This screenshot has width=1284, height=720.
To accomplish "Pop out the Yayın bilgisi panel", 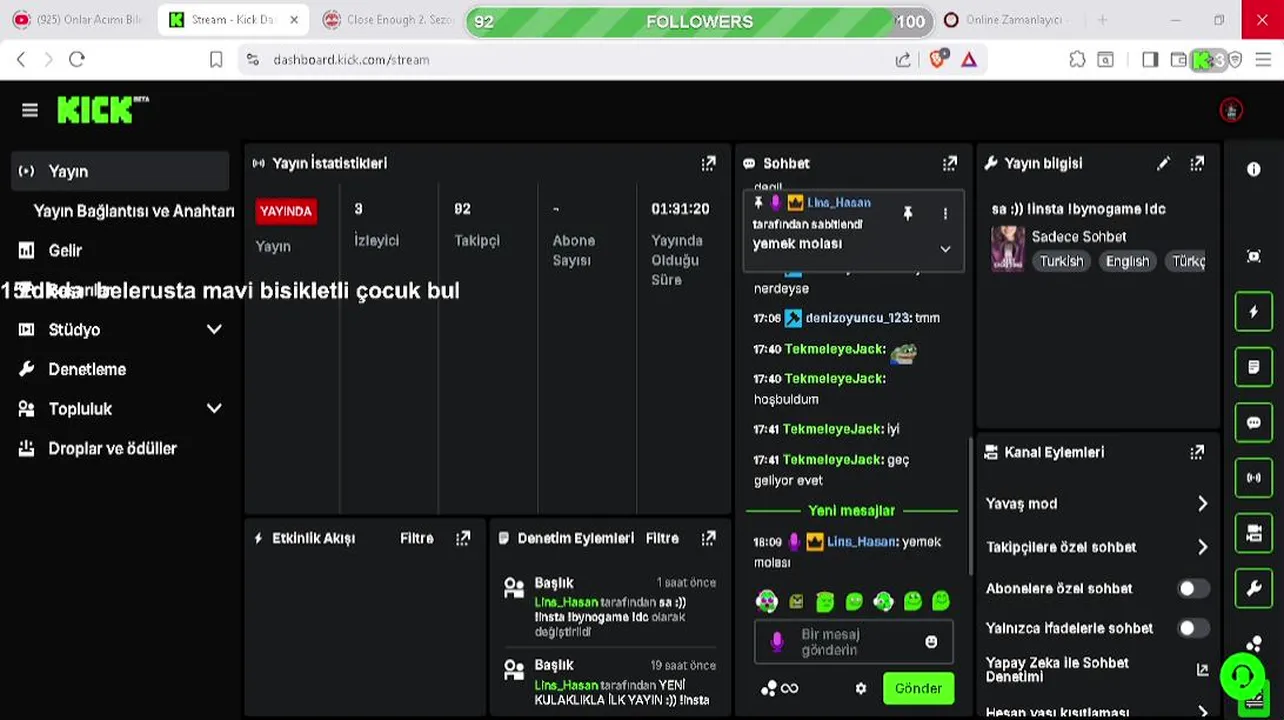I will [x=1197, y=163].
